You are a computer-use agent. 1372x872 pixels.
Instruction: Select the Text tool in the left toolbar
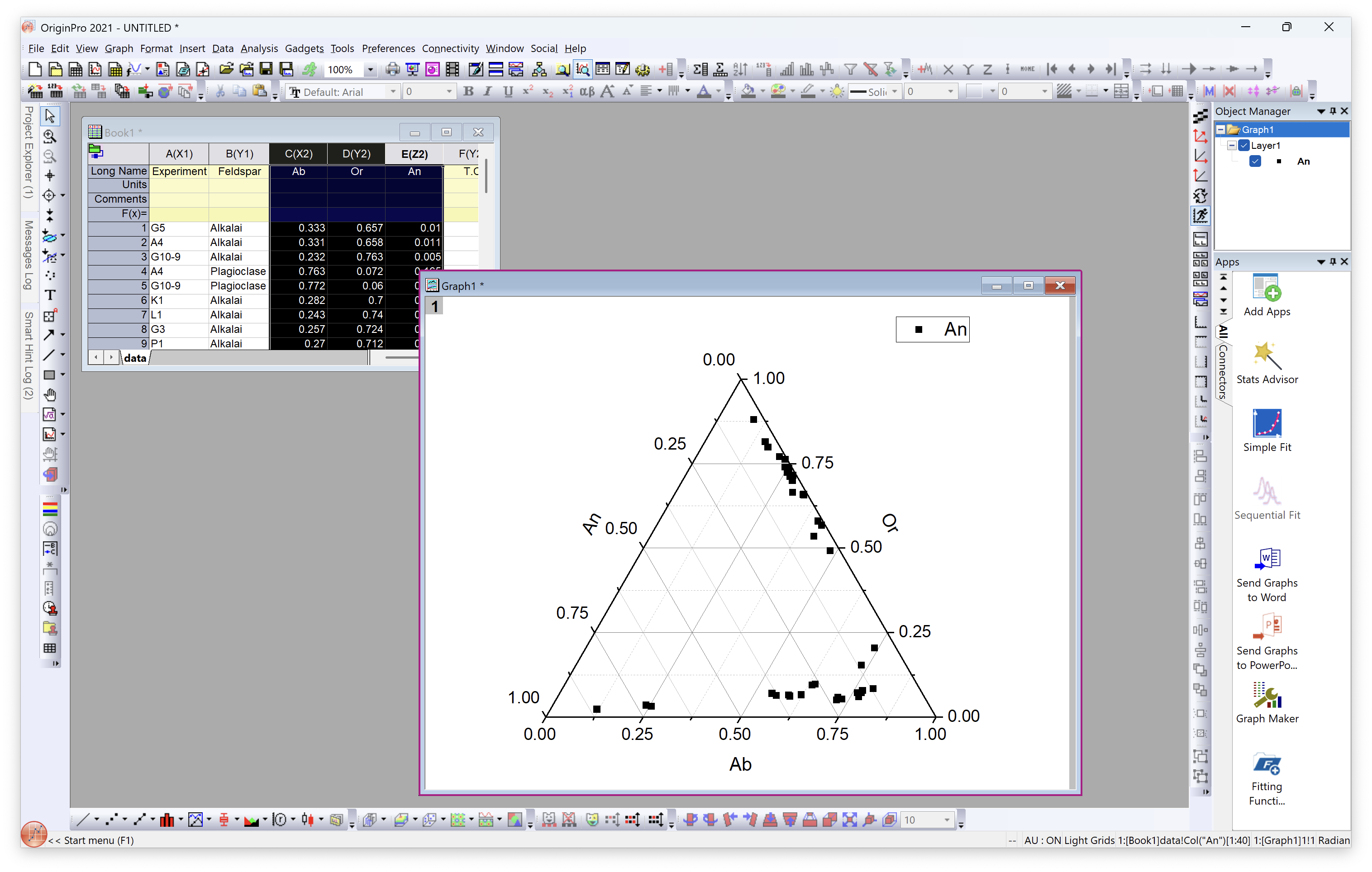coord(50,295)
